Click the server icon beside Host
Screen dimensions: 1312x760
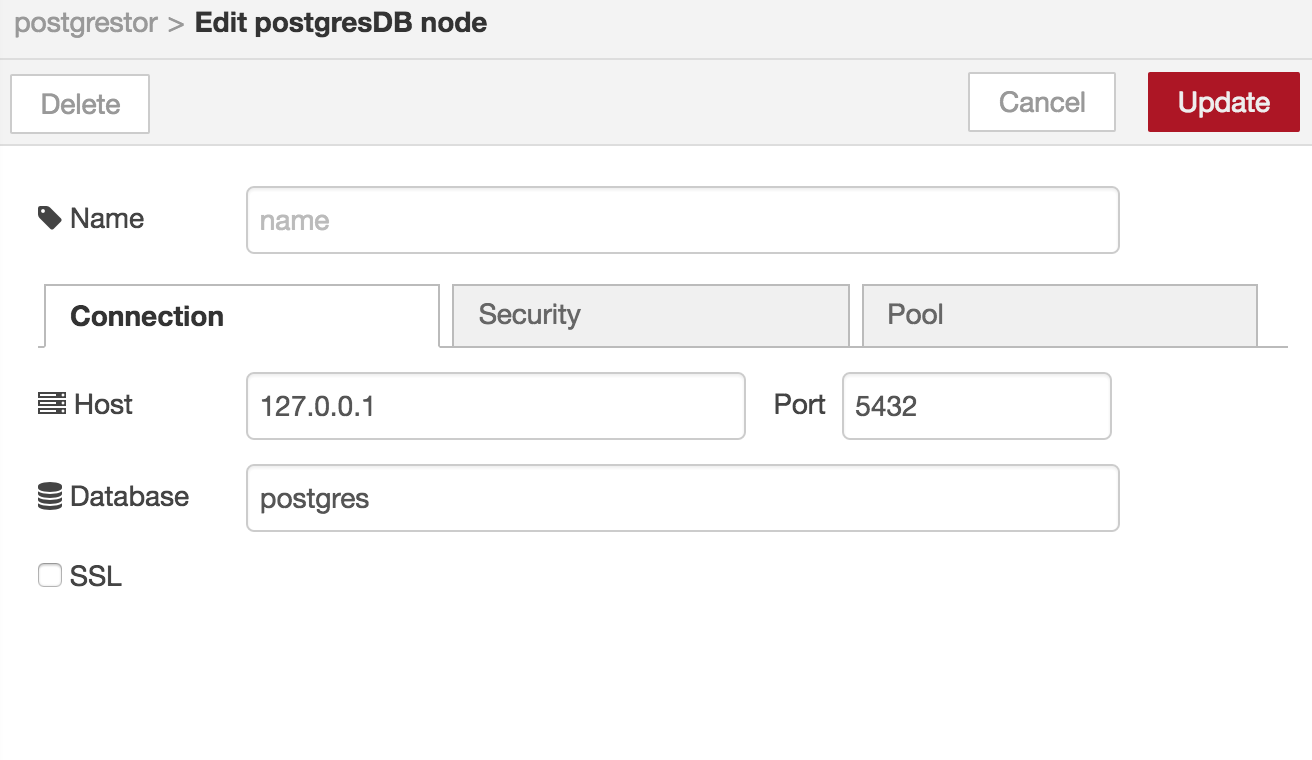coord(52,404)
